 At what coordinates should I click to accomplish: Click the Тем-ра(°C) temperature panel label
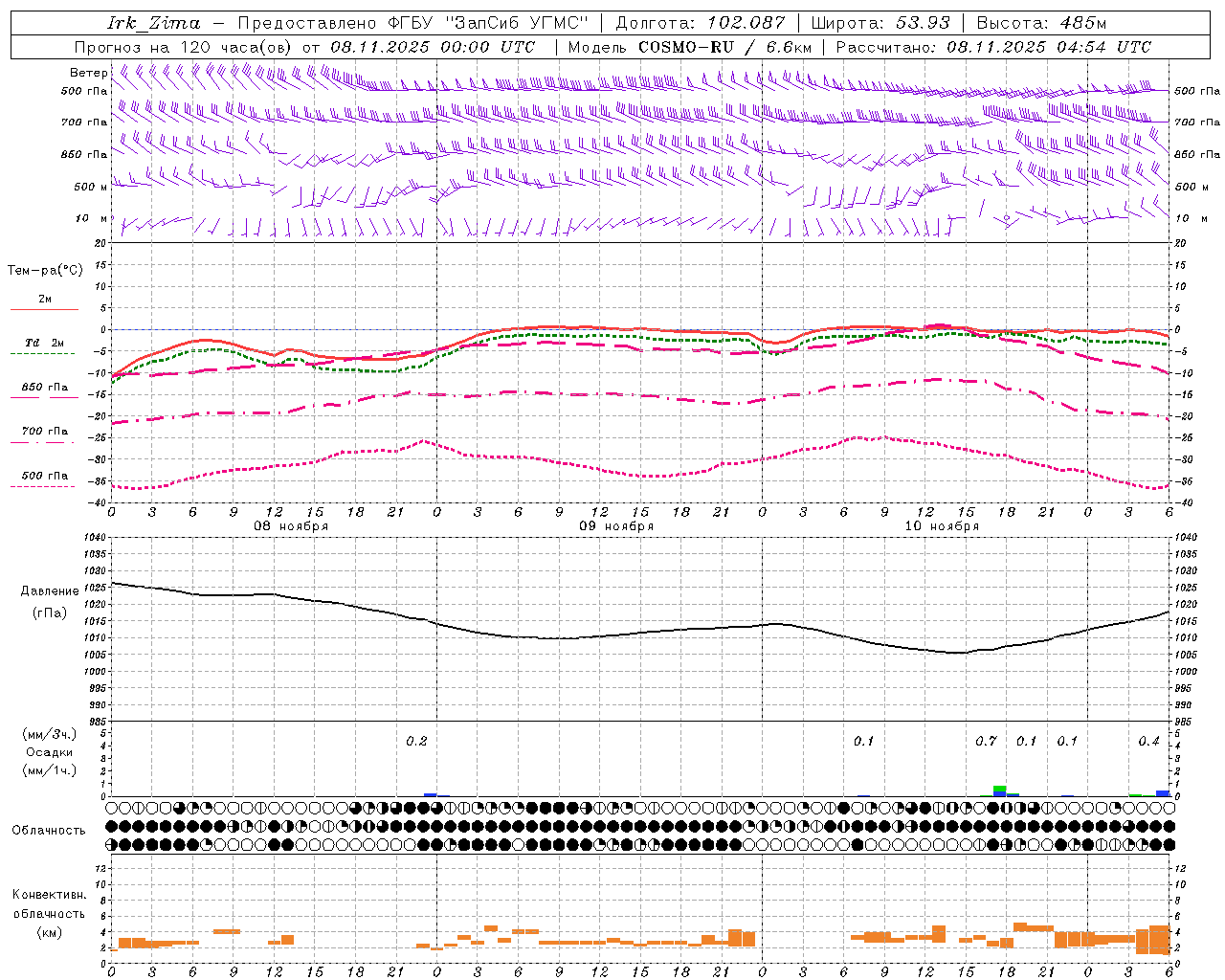point(45,271)
